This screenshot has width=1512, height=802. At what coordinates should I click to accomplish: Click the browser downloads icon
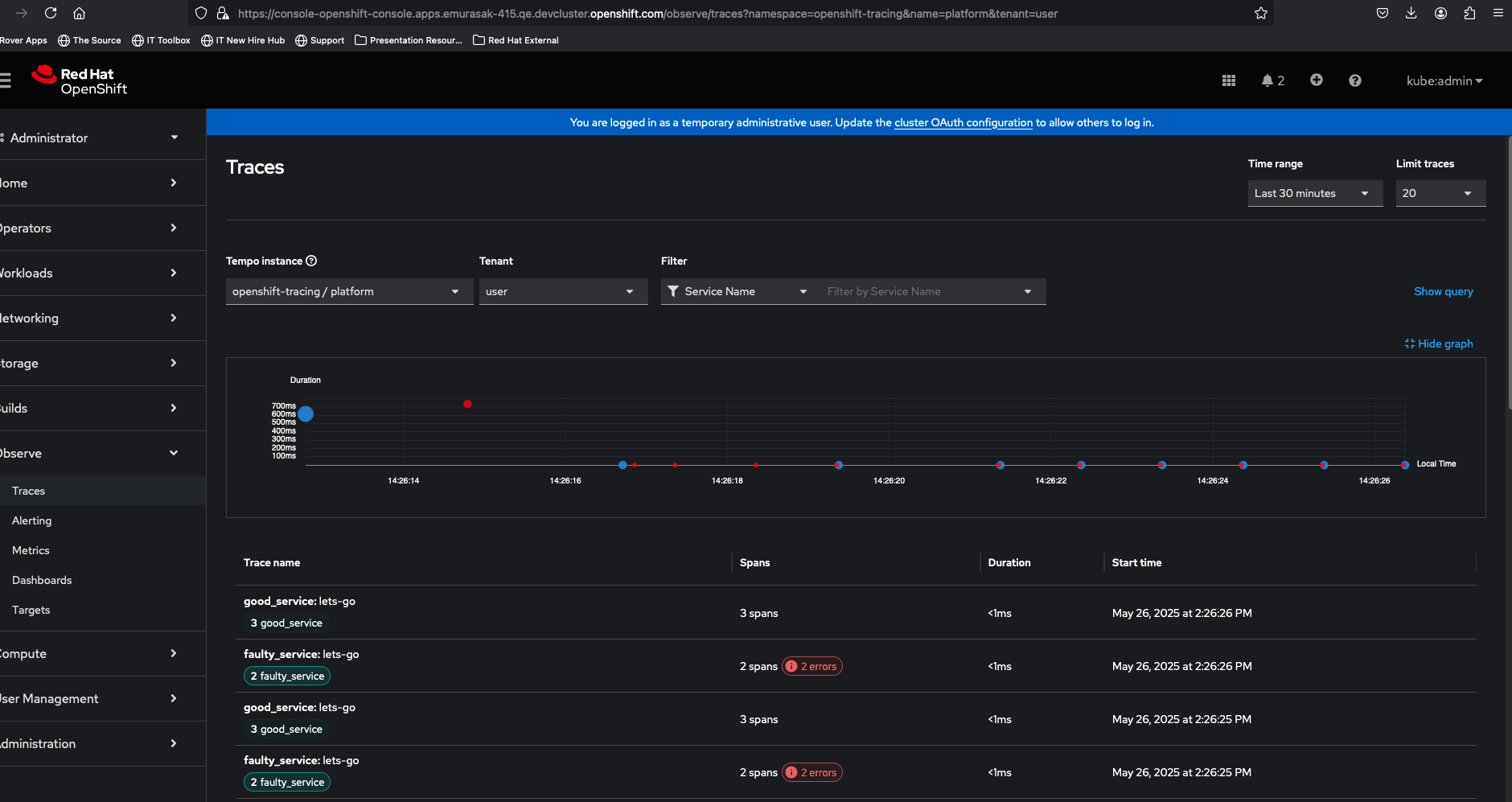(x=1411, y=14)
